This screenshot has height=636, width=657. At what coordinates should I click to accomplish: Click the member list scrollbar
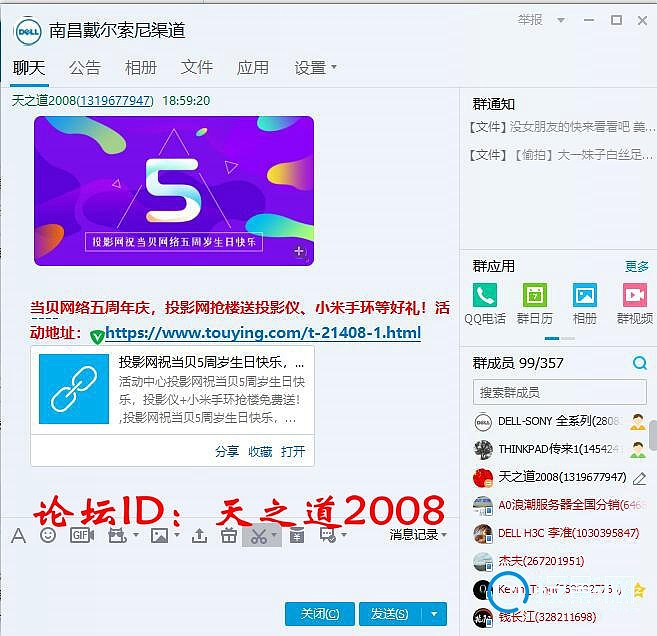[653, 436]
